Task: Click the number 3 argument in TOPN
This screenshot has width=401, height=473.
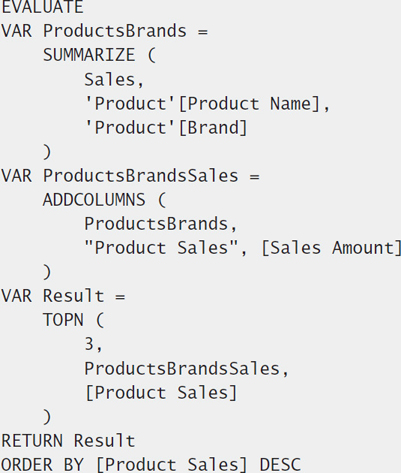Action: 89,344
